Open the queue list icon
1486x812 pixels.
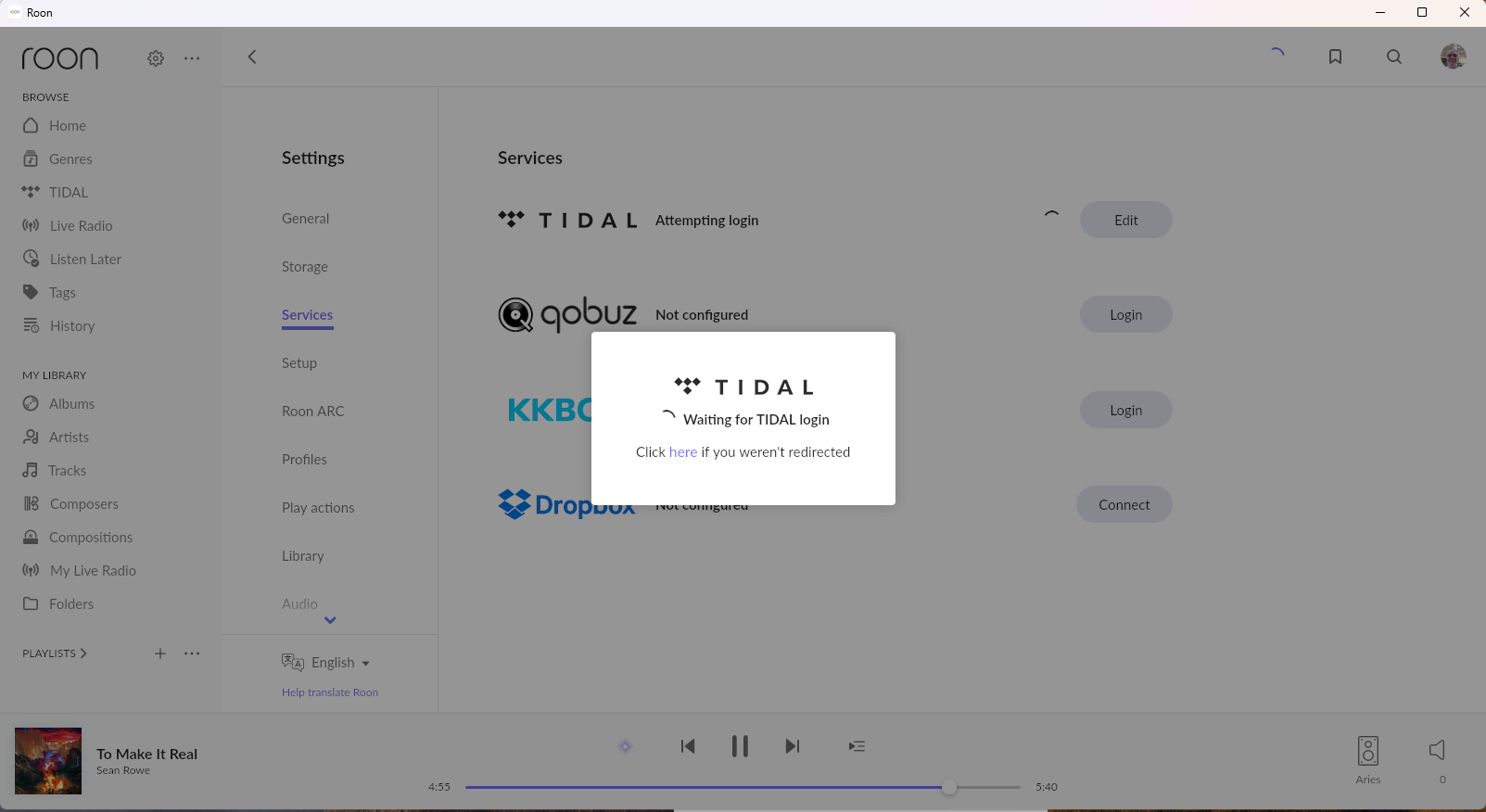pos(857,746)
